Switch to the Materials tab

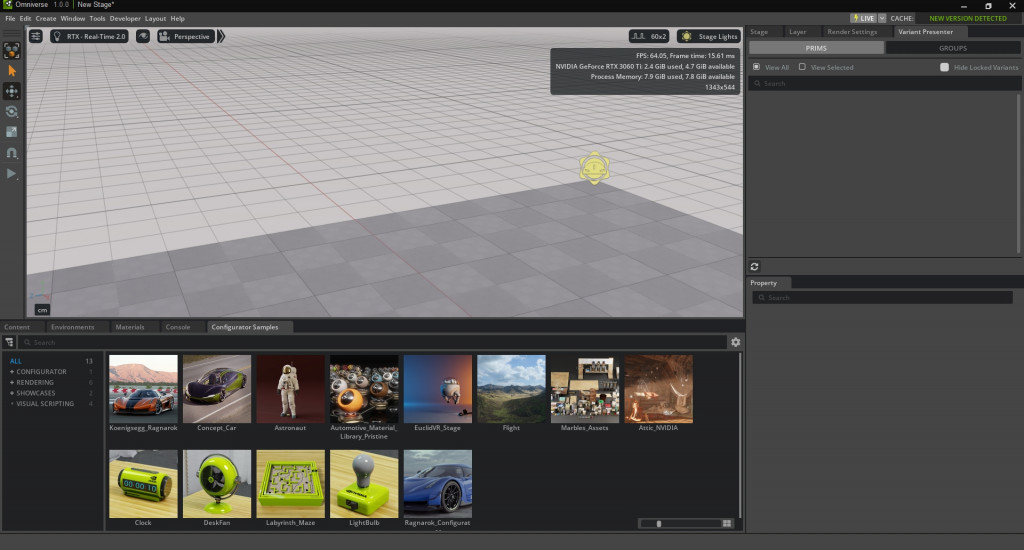click(129, 327)
